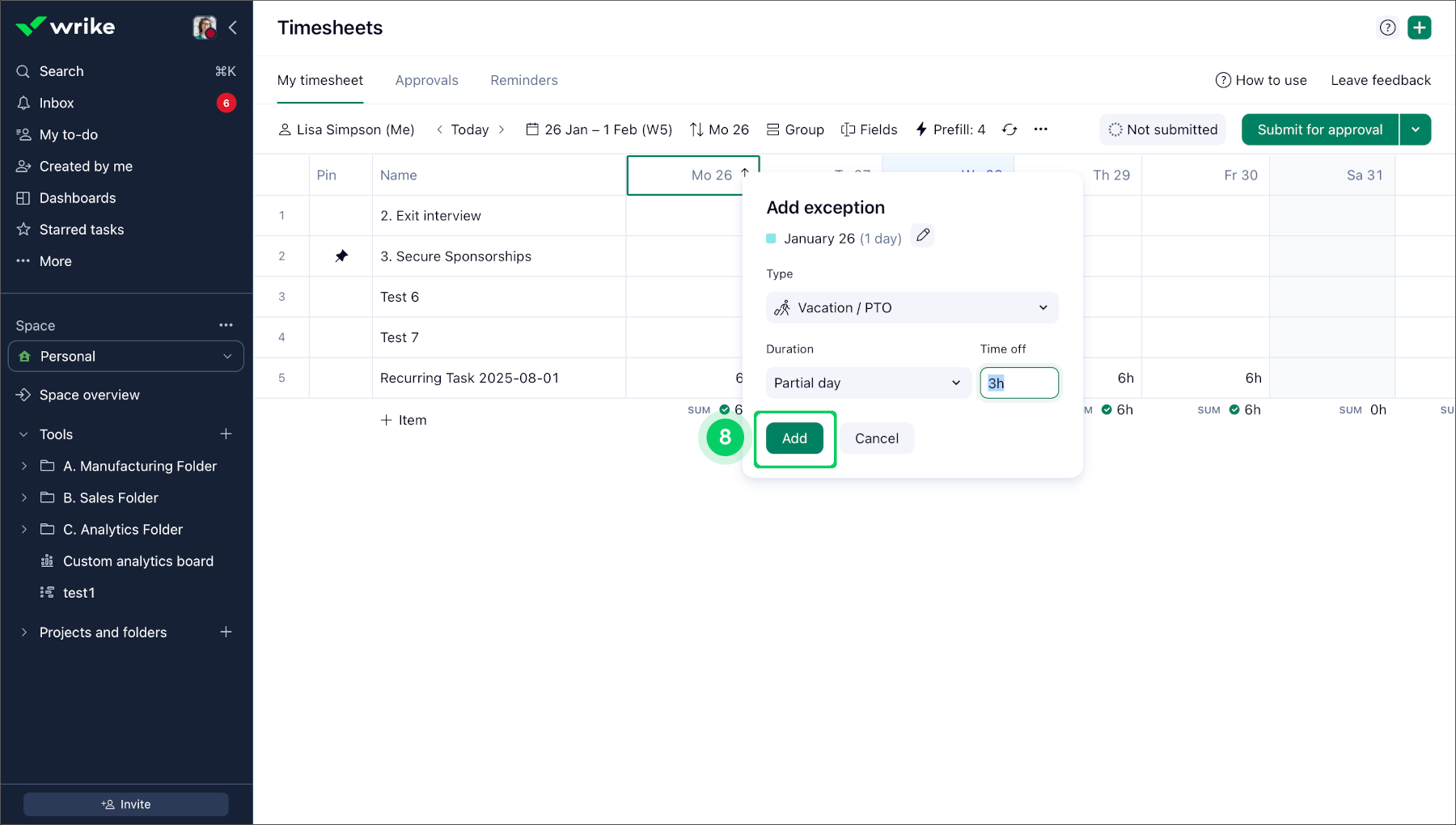Open the Space three-dot menu
The image size is (1456, 825).
[x=226, y=325]
